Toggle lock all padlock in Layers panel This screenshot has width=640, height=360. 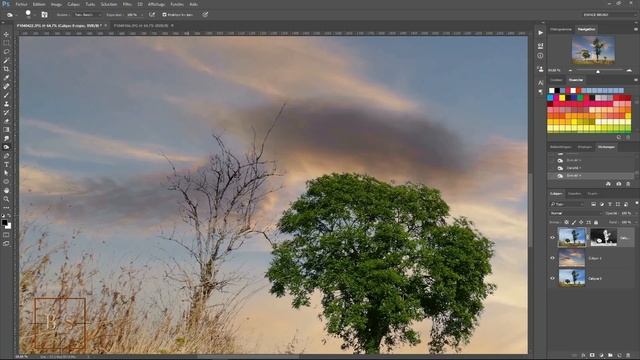(596, 222)
